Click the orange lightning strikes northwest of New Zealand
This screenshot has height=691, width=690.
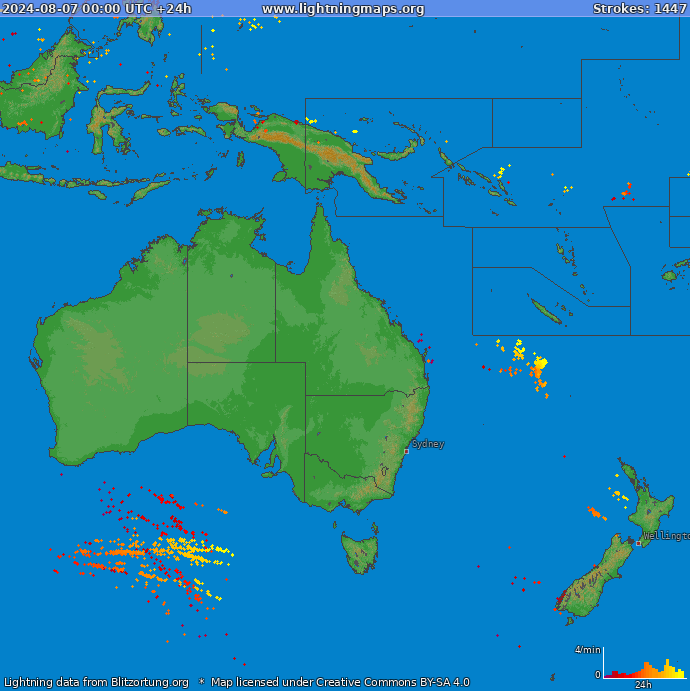596,513
